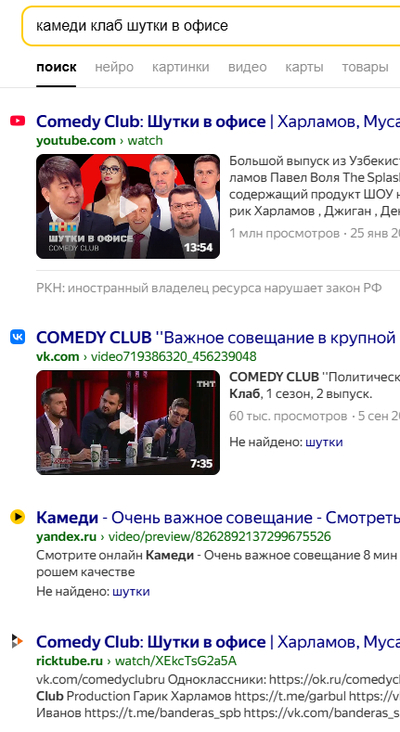Switch to the нейро tab

[x=114, y=67]
